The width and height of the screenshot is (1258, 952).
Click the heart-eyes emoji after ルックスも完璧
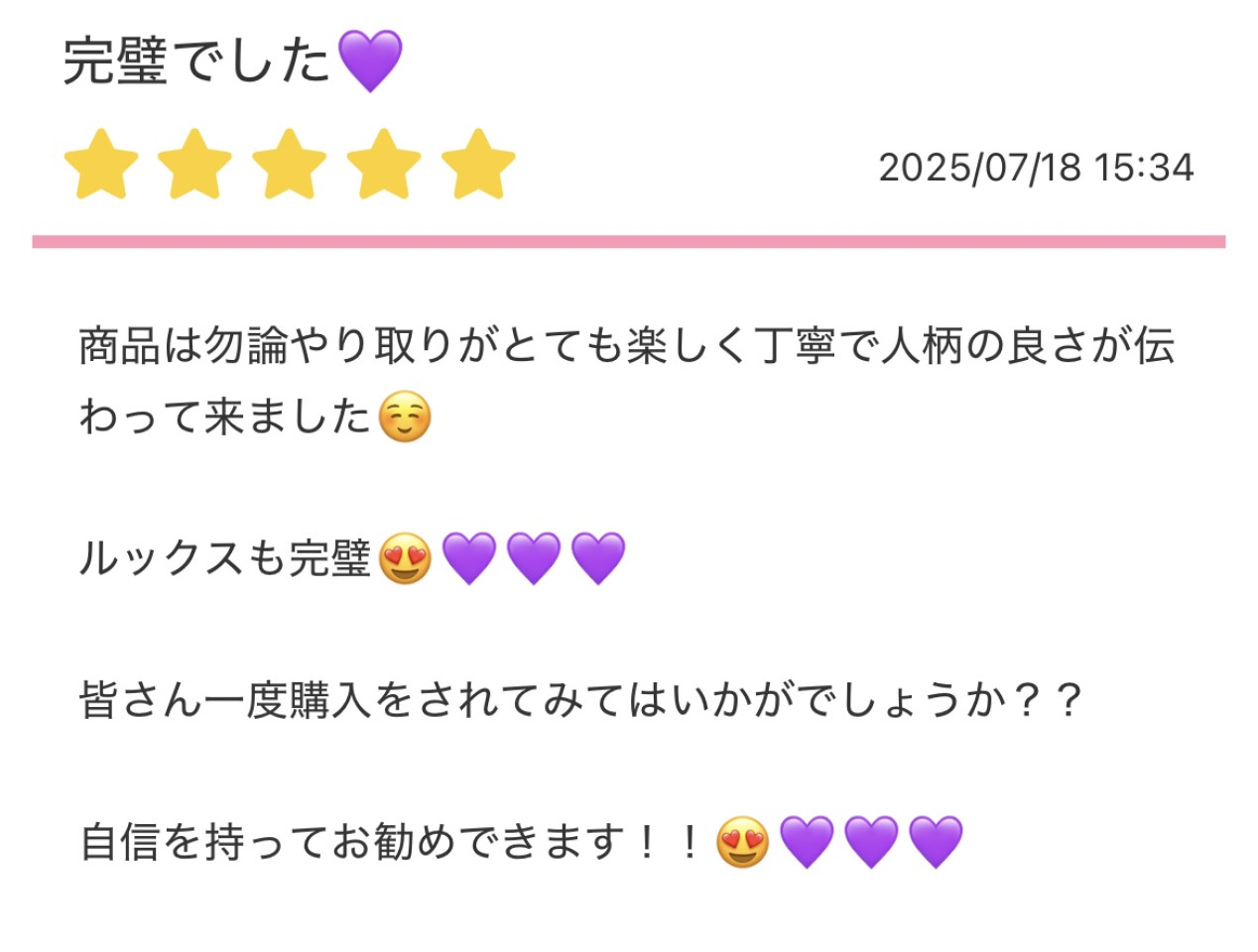coord(405,558)
